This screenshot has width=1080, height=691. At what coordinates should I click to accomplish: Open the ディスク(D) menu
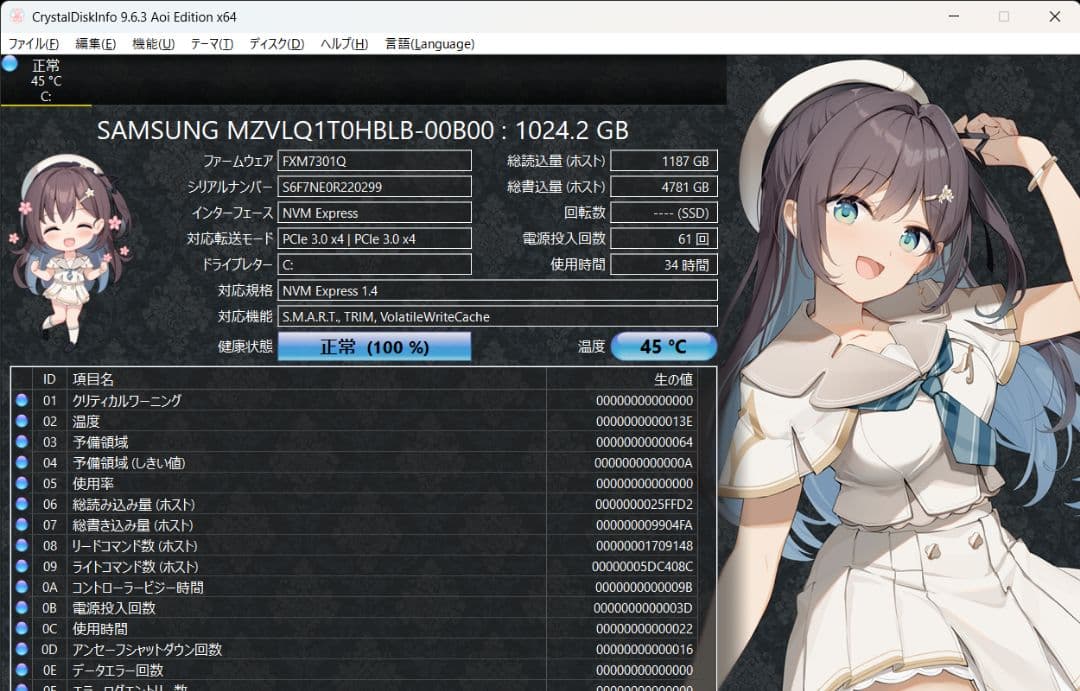point(276,44)
